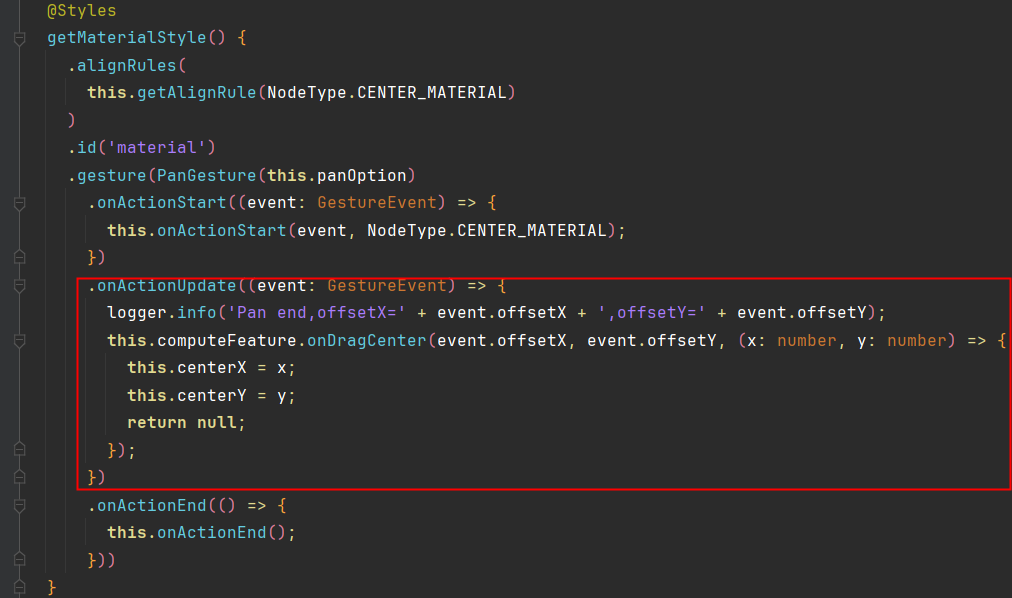1012x598 pixels.
Task: Click the alignRules method call
Action: 126,66
